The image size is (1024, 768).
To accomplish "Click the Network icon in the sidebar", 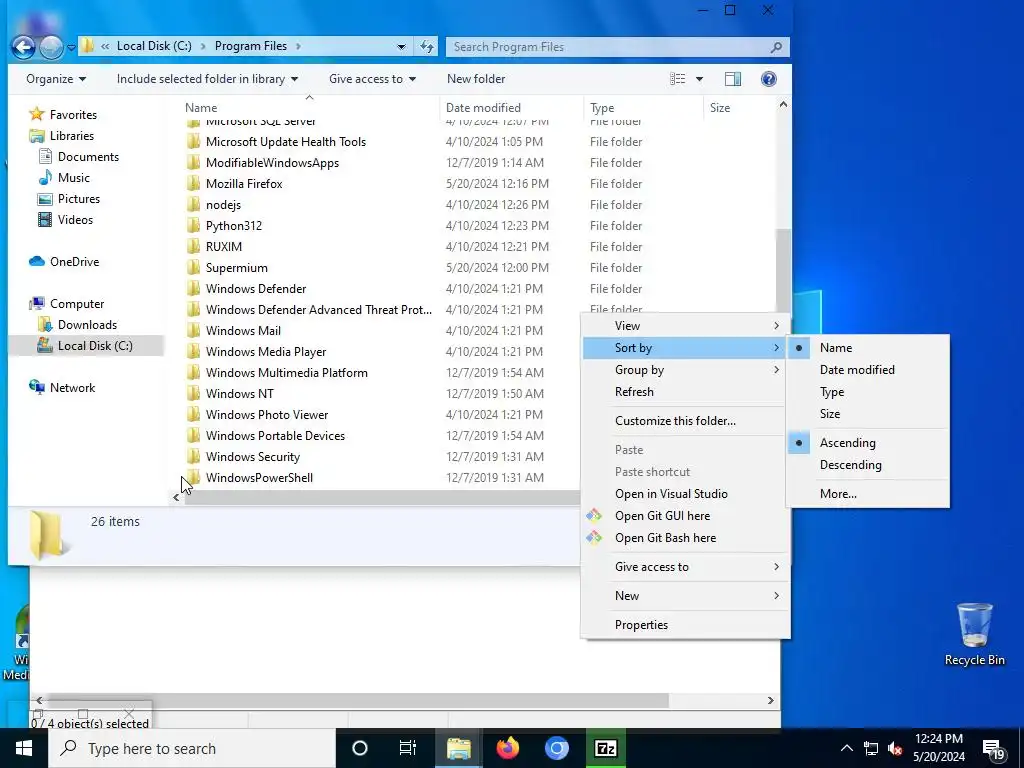I will (x=37, y=387).
